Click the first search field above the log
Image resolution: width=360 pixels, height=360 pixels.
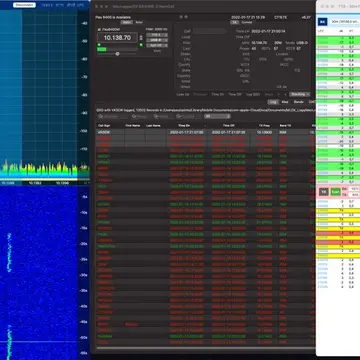112,116
